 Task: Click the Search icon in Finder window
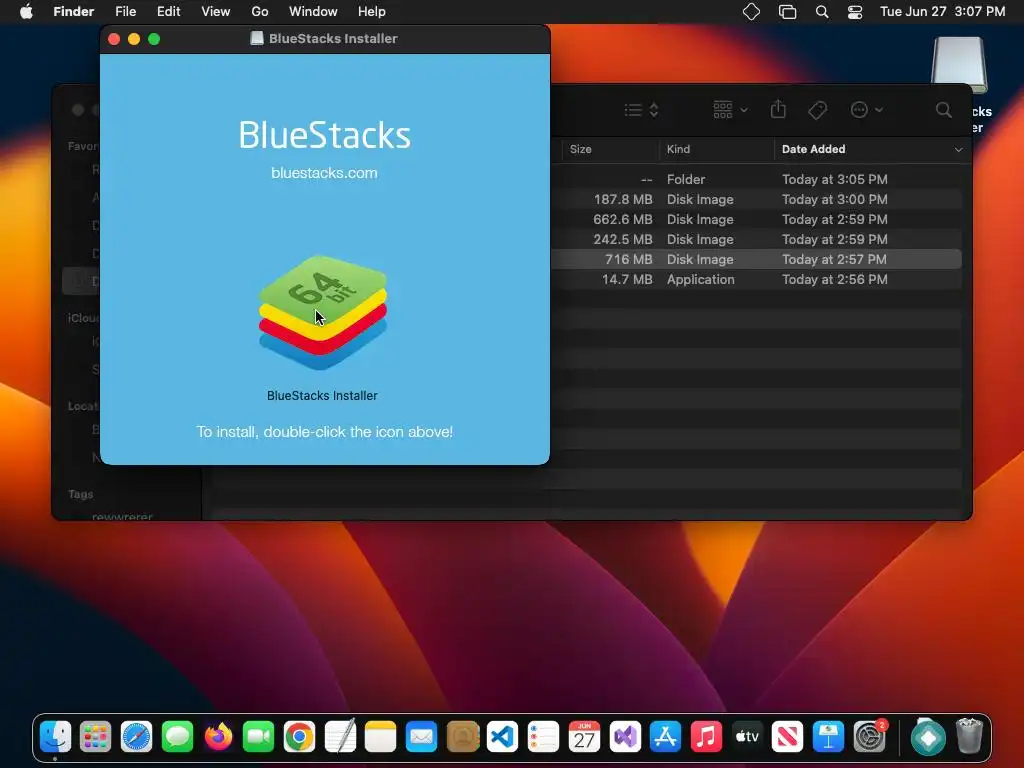943,110
